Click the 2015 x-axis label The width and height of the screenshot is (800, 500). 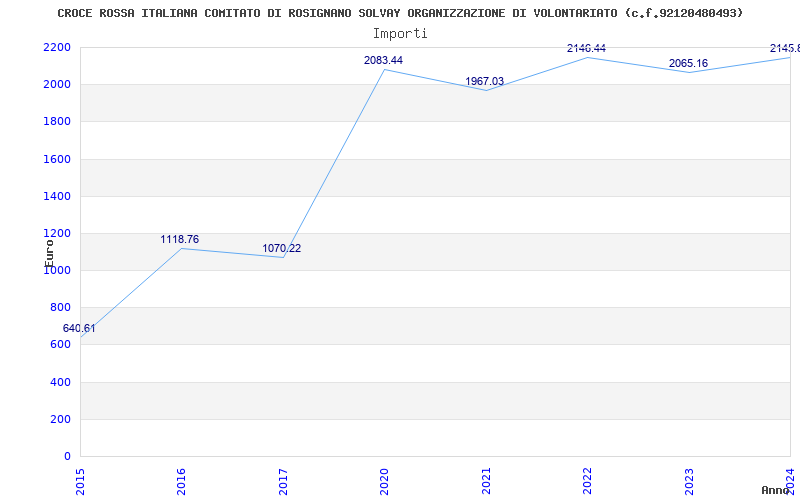click(80, 481)
